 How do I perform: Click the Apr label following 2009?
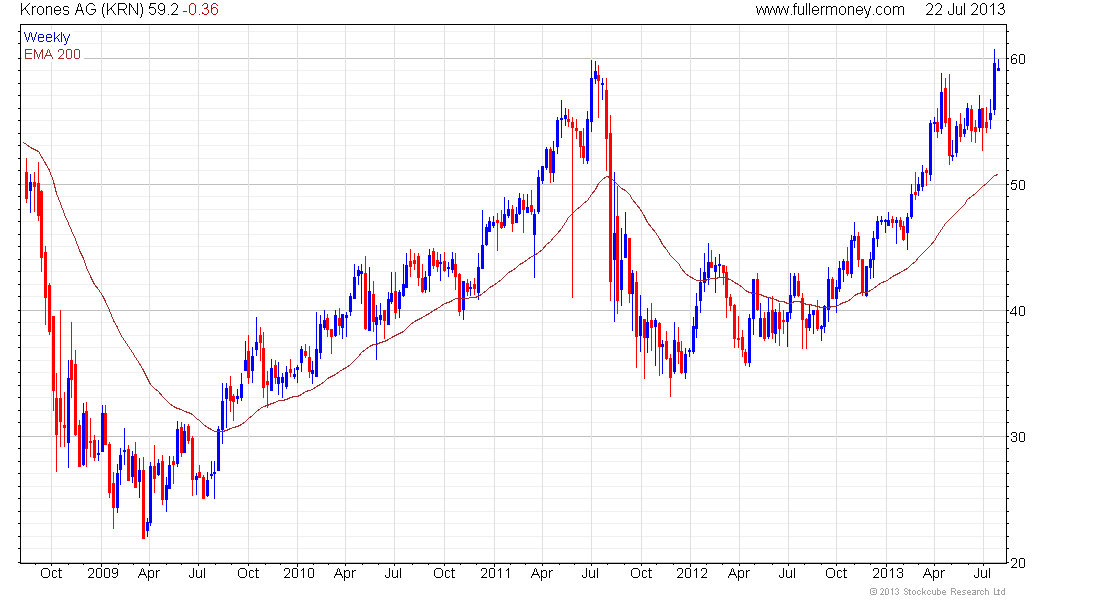149,573
